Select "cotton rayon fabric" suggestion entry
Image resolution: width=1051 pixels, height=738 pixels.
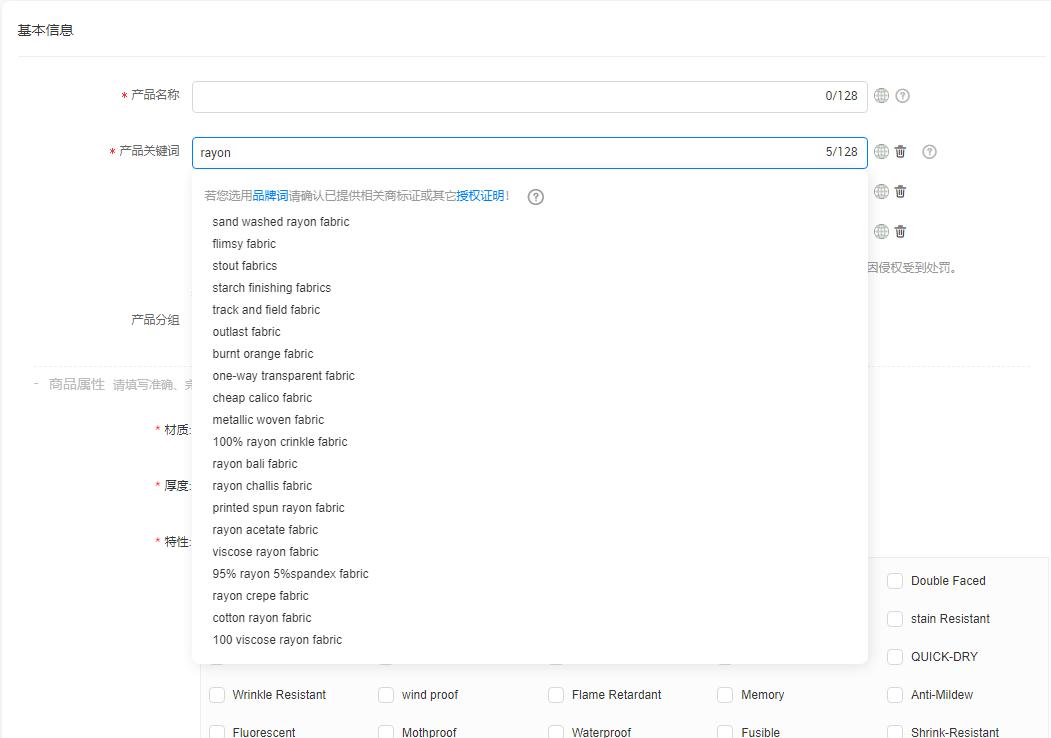262,618
